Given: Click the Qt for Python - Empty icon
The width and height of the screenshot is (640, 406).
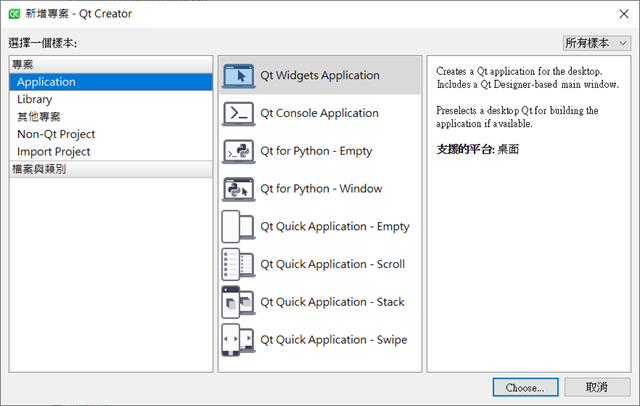Looking at the screenshot, I should pos(238,151).
